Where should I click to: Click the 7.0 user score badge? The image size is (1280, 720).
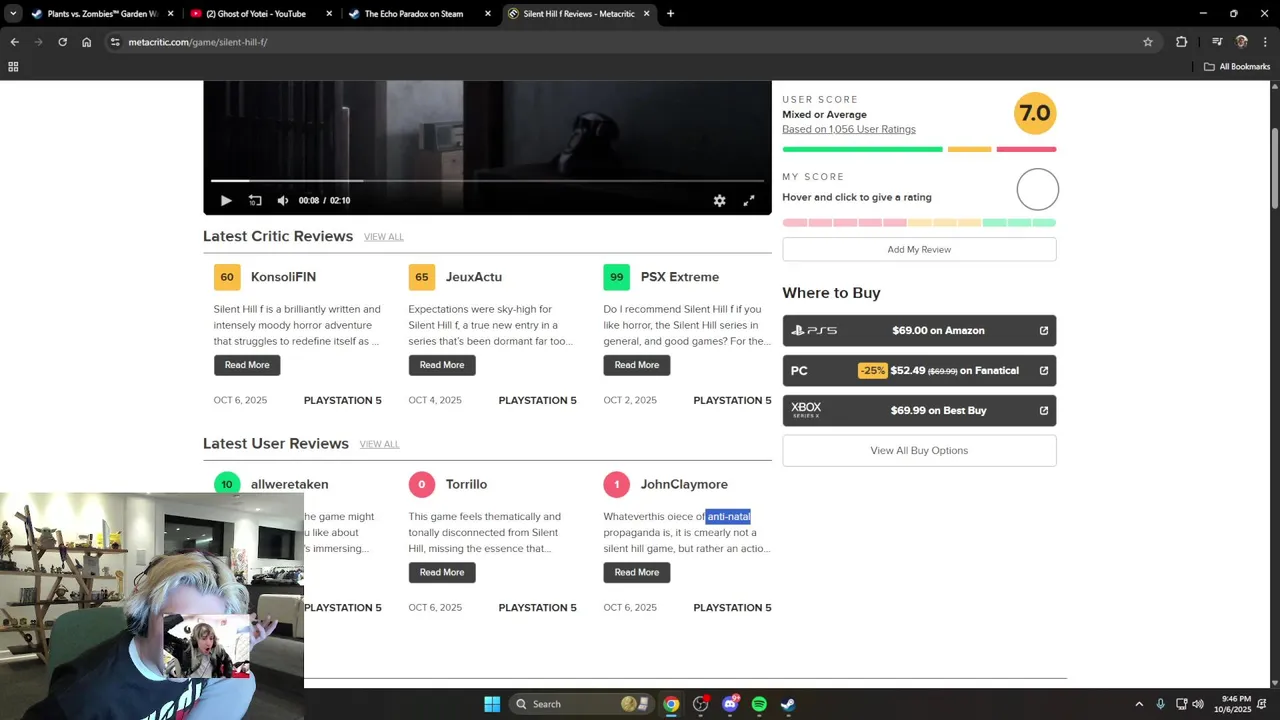1035,113
